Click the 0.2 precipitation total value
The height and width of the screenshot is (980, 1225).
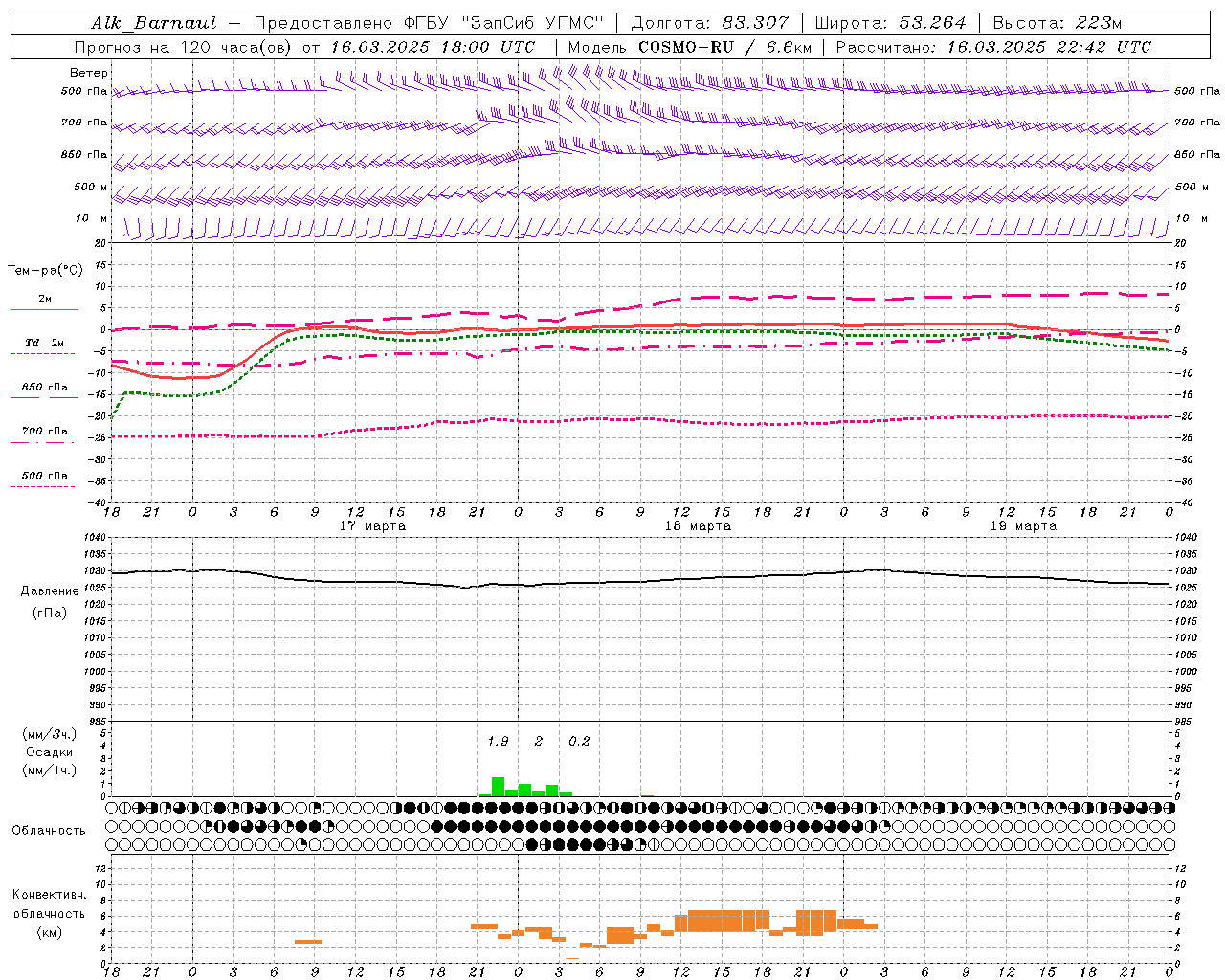point(579,742)
